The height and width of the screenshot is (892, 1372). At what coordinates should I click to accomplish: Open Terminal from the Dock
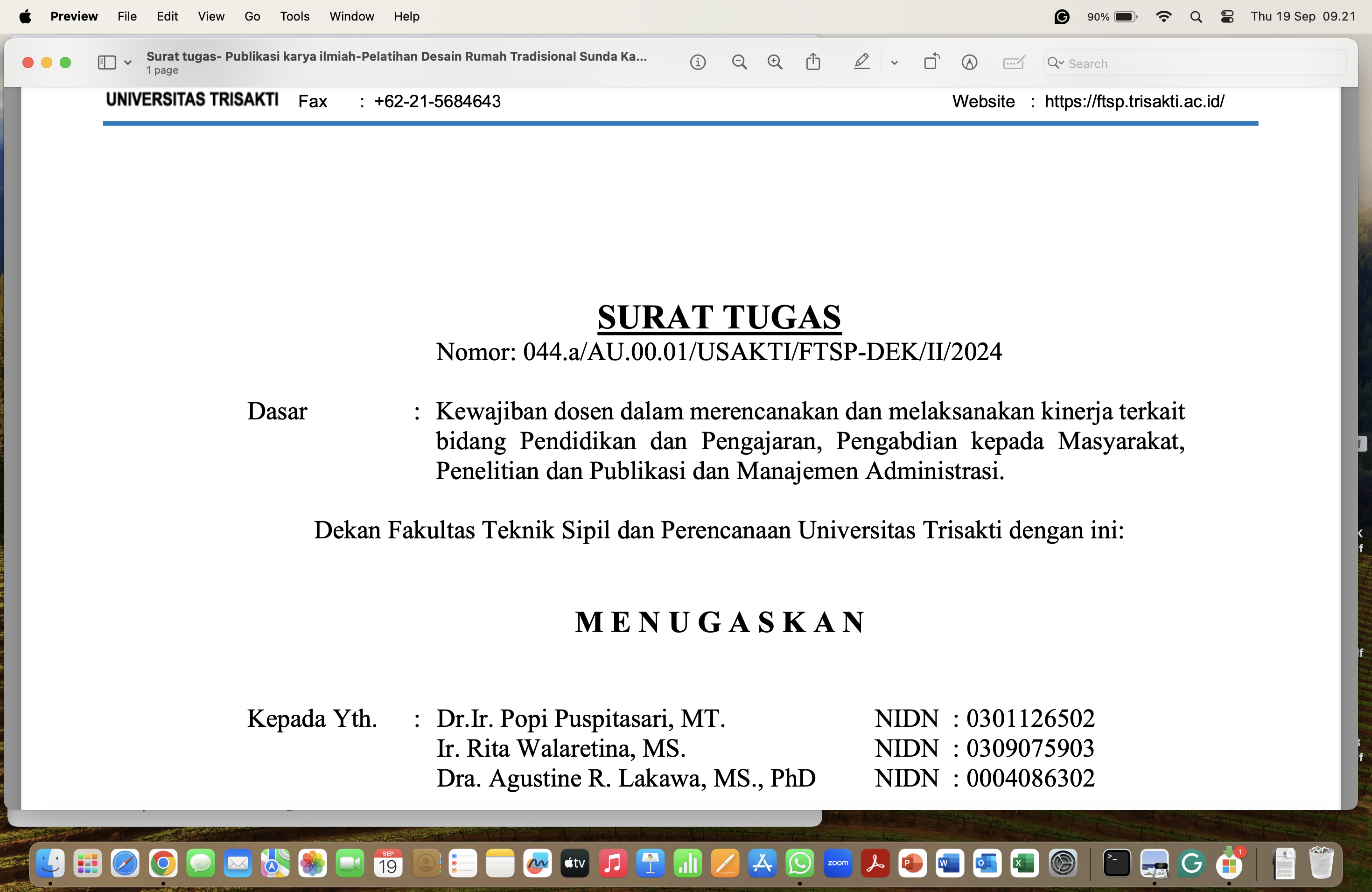[1117, 863]
